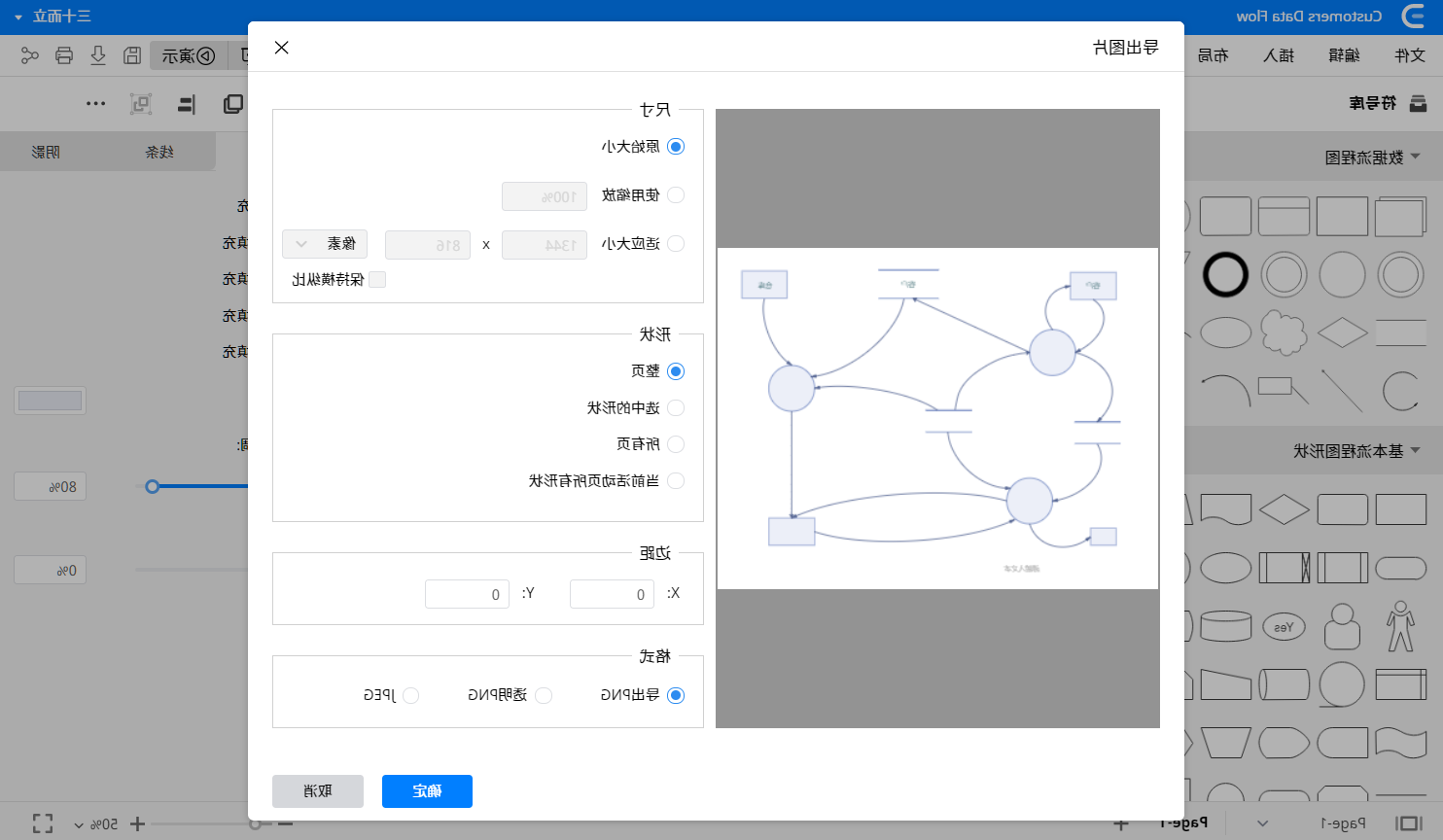
Task: Click the margin X input field
Action: coord(612,594)
